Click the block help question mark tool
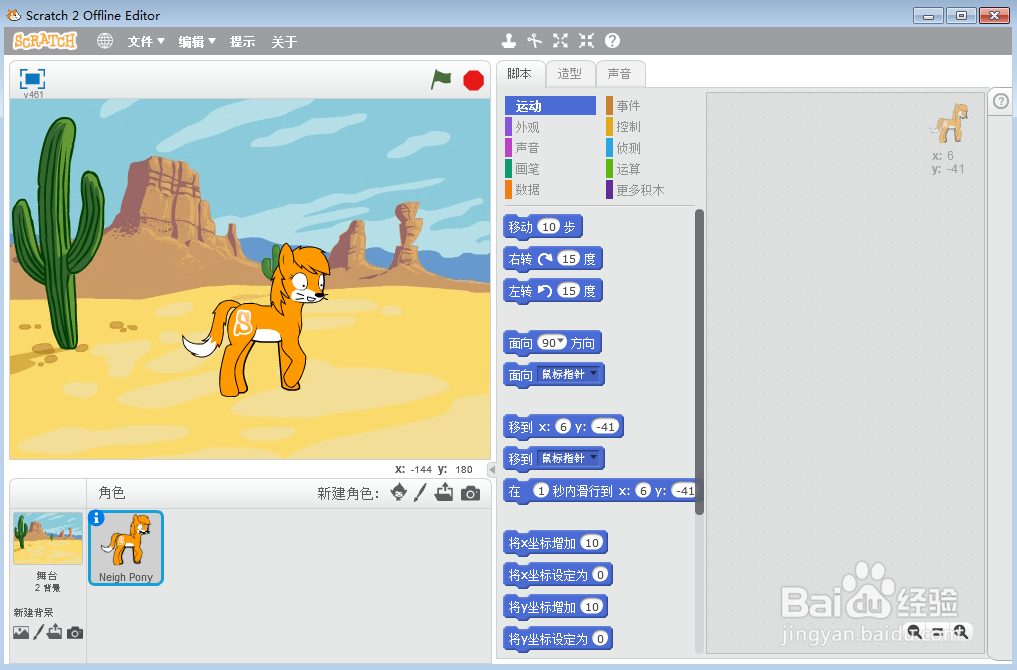 [x=612, y=41]
